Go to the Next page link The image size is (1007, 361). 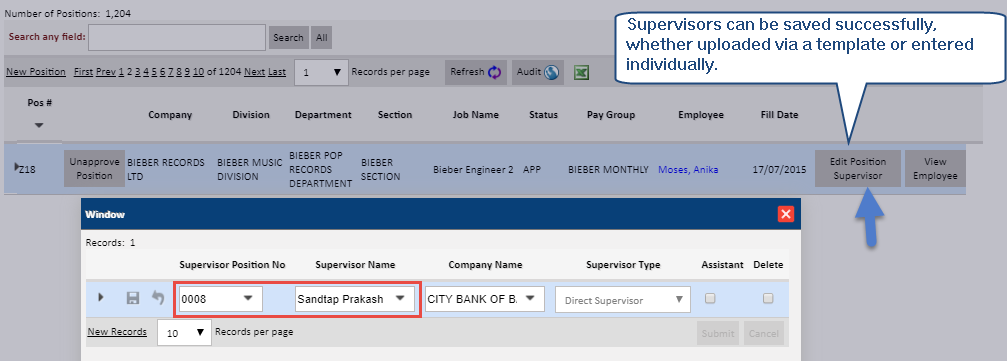[254, 72]
